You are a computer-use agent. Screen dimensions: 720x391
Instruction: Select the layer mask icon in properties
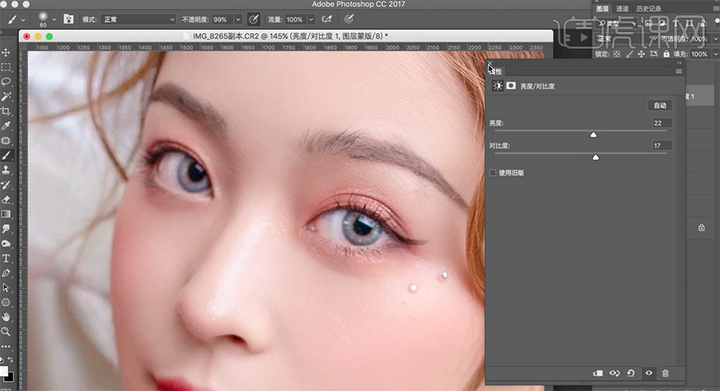(511, 86)
